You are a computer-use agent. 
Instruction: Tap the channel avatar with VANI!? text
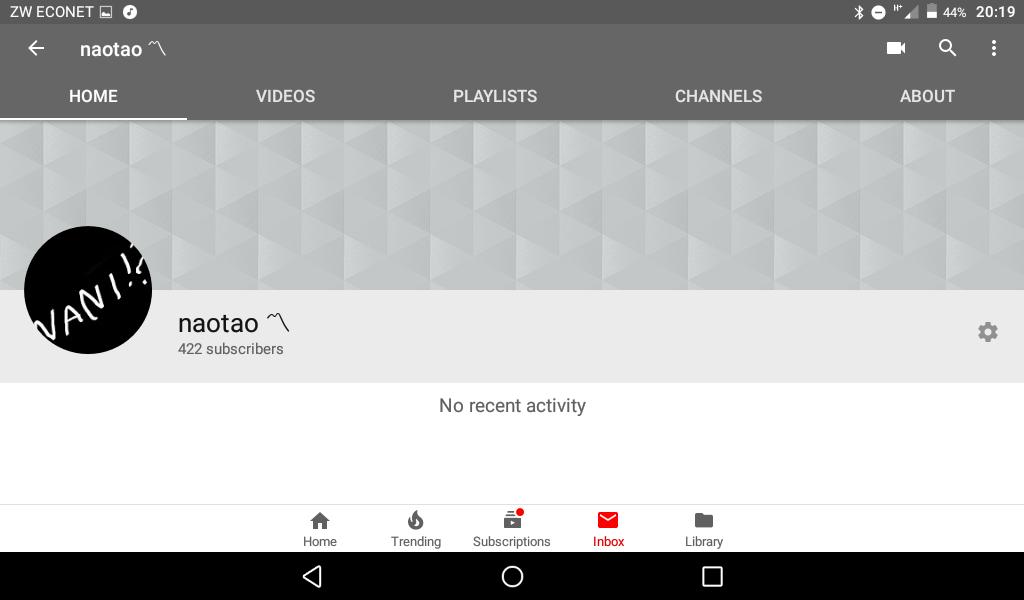(88, 290)
